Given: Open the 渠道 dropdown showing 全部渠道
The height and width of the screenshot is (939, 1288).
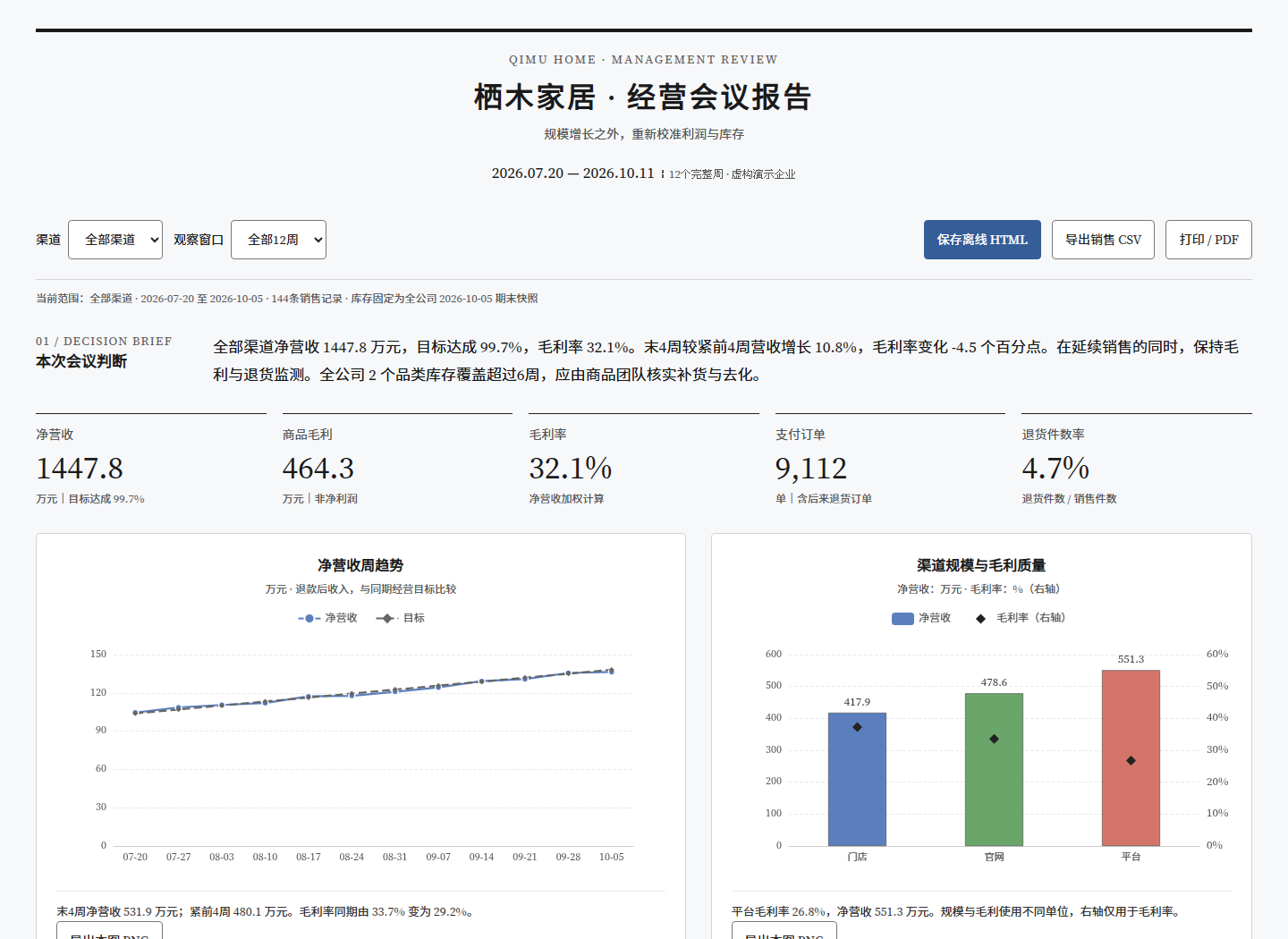Looking at the screenshot, I should pyautogui.click(x=115, y=240).
